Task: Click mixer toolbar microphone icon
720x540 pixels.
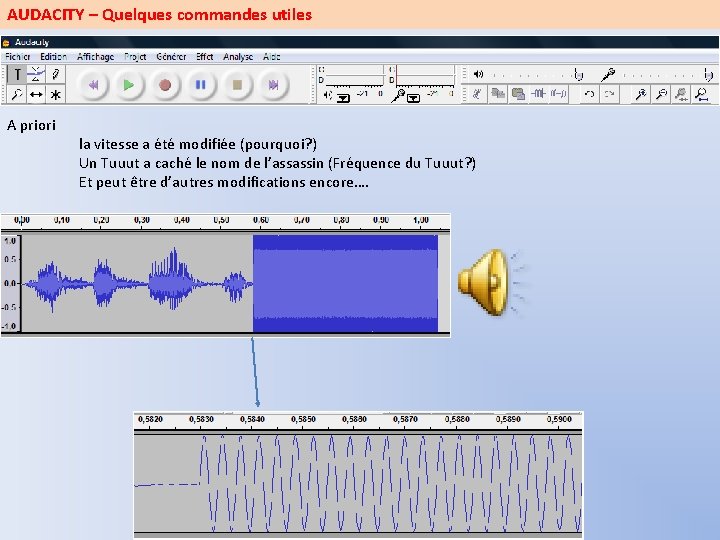Action: click(x=608, y=74)
